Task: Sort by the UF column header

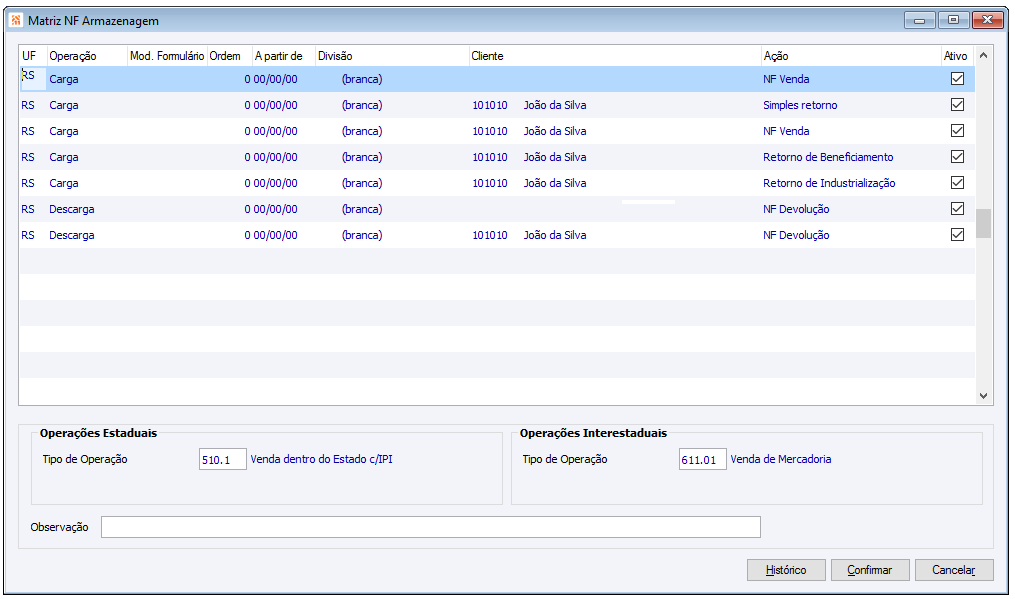Action: tap(33, 56)
